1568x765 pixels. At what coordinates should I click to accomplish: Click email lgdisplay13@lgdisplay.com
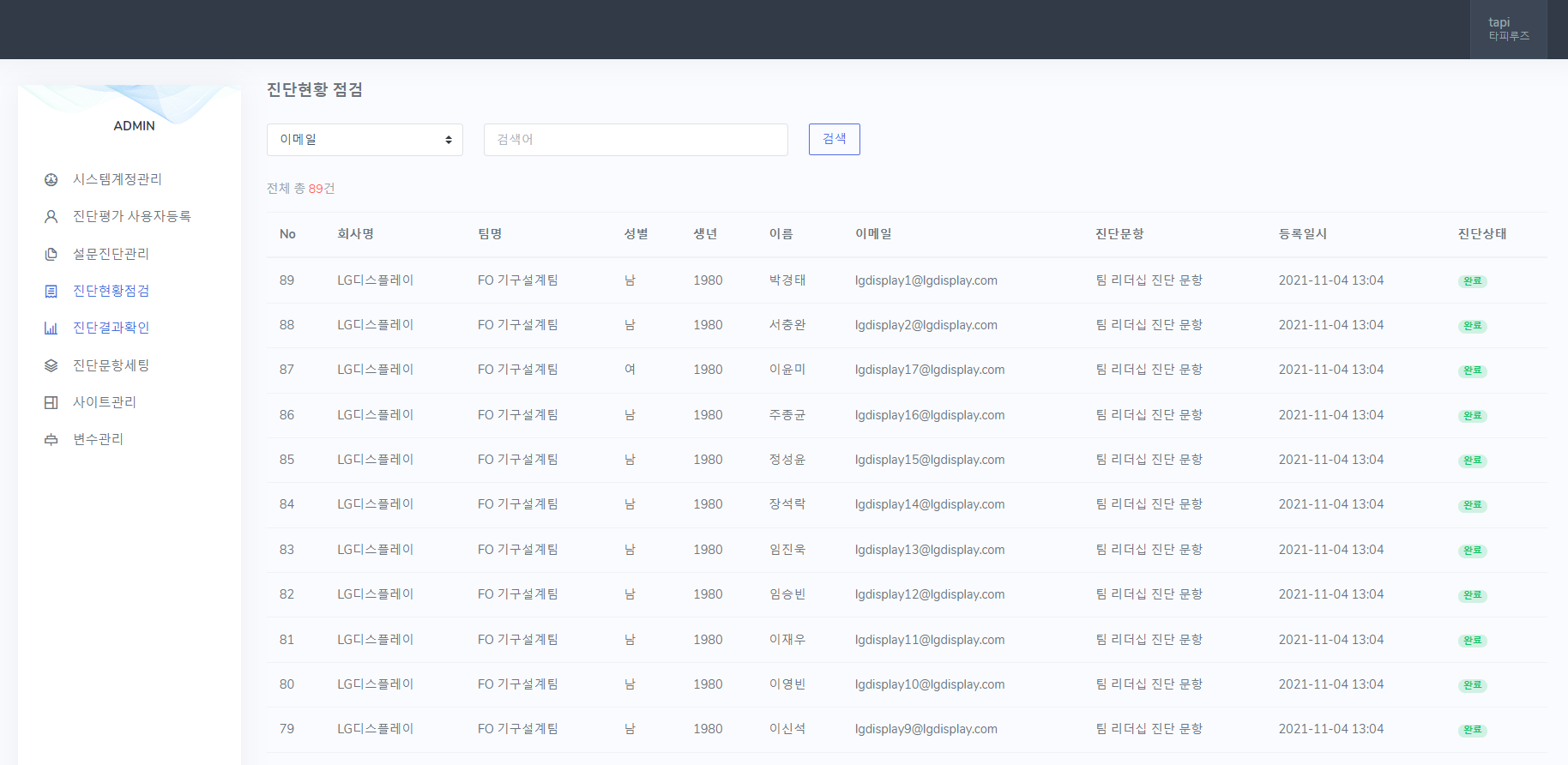point(930,550)
